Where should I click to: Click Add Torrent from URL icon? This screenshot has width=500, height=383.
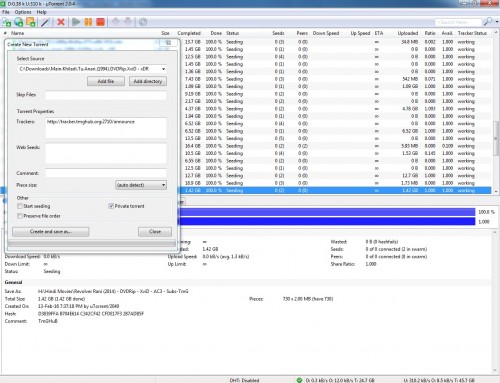19,22
